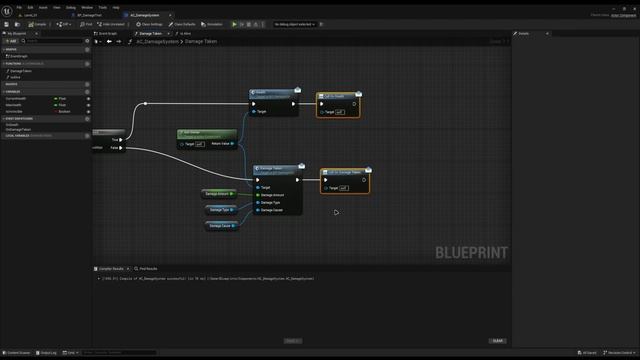
Task: Add new local variable using plus icon
Action: 87,136
